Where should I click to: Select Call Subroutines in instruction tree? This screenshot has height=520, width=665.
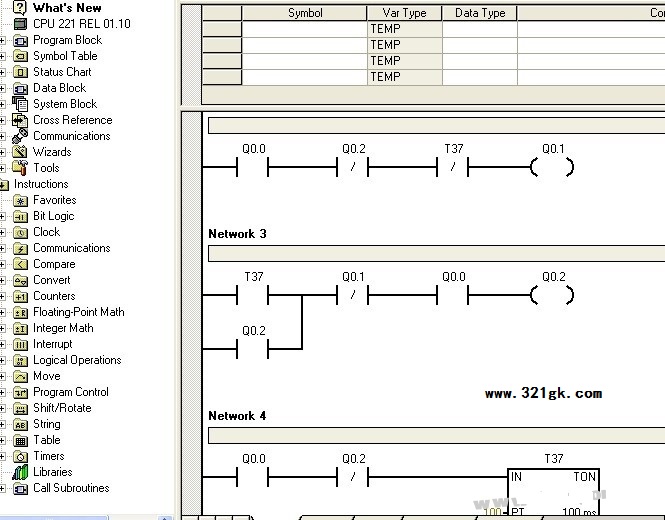pos(70,488)
